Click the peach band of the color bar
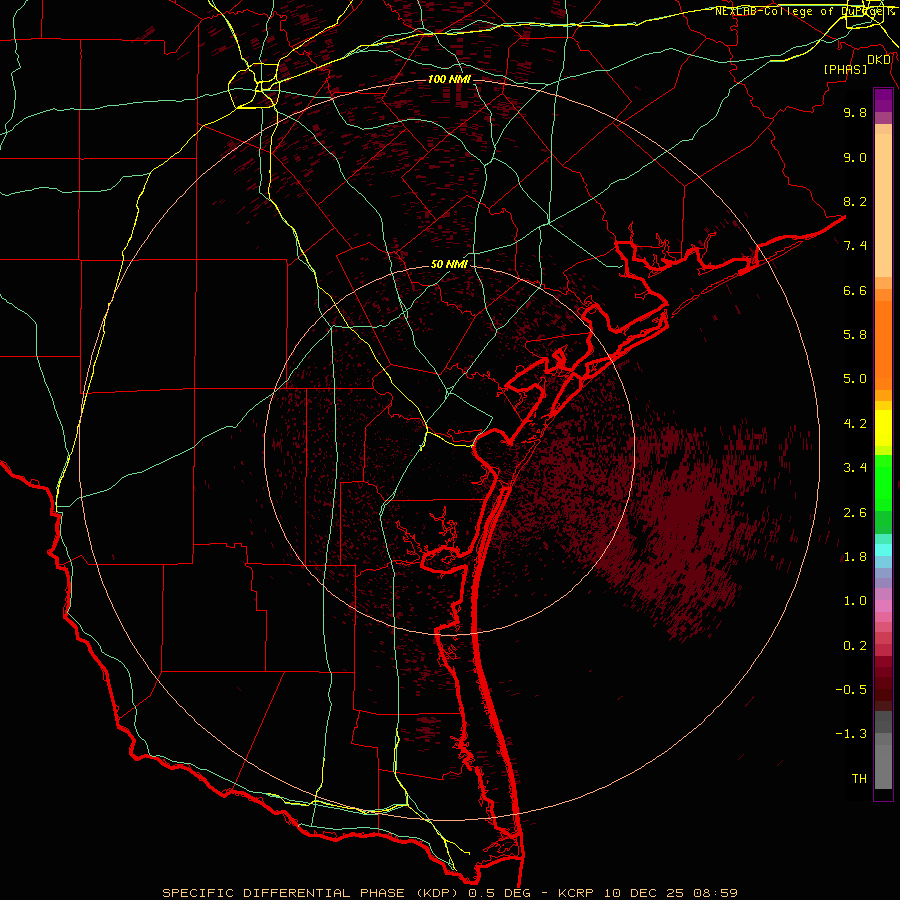This screenshot has height=900, width=900. 883,205
